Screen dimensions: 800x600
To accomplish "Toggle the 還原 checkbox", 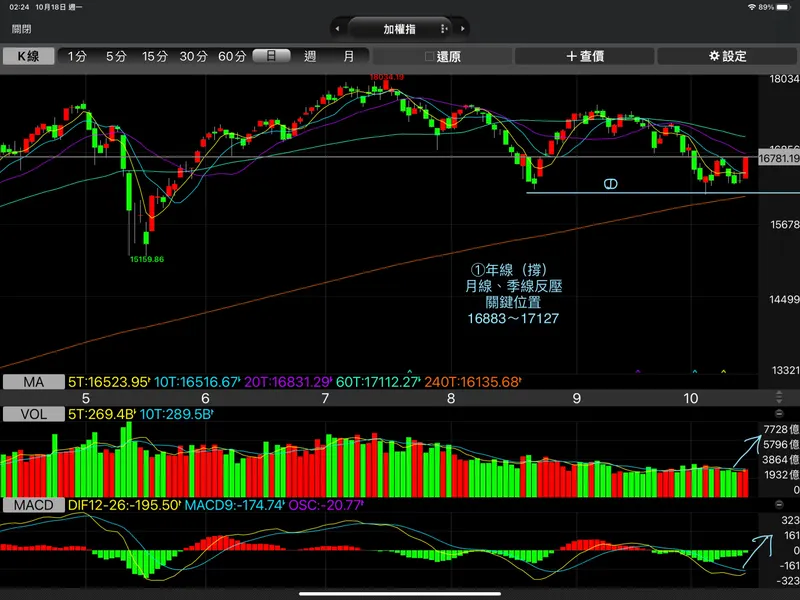I will pos(430,56).
